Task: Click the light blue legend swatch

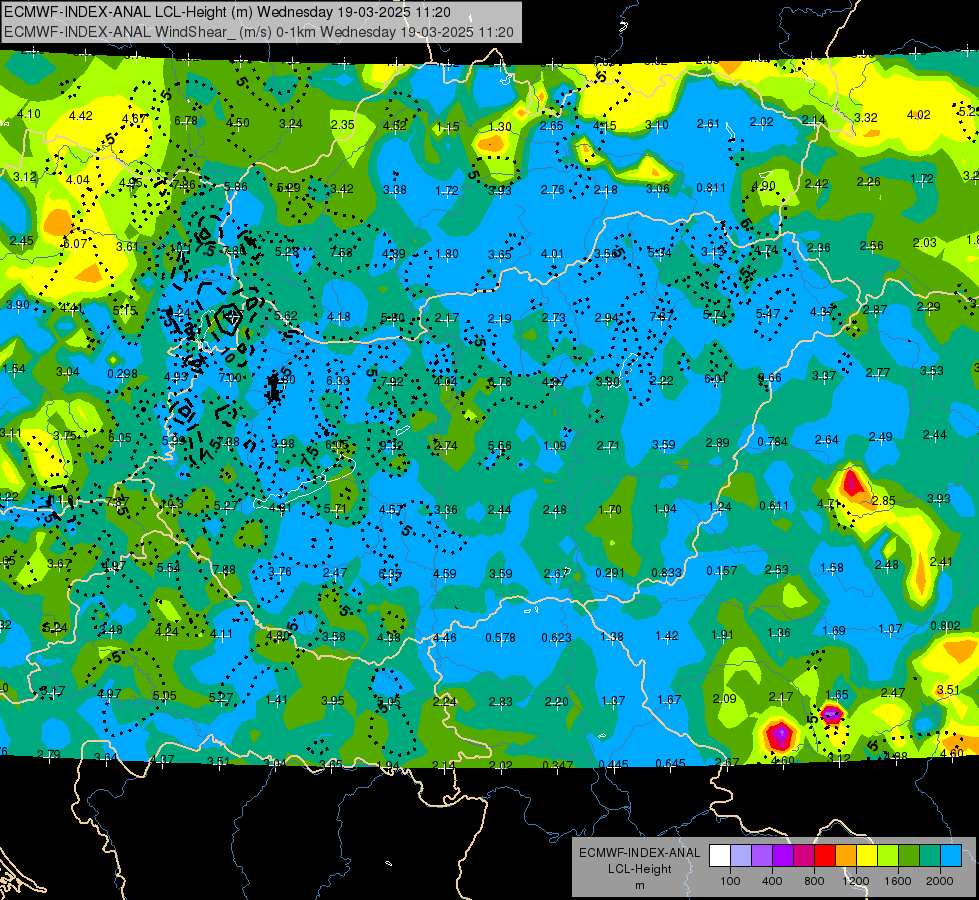Action: click(952, 855)
